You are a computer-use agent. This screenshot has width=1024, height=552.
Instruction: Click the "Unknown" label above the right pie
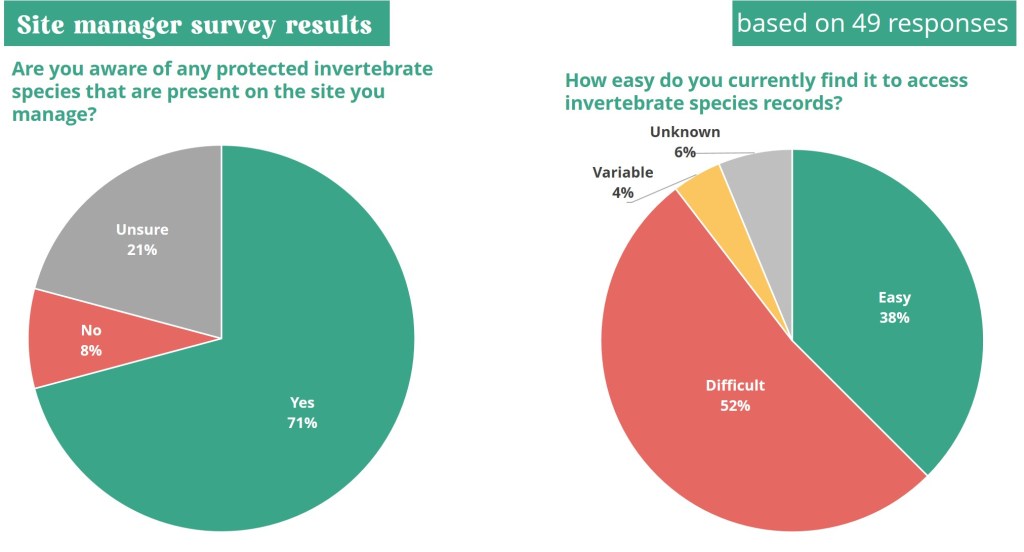coord(684,132)
